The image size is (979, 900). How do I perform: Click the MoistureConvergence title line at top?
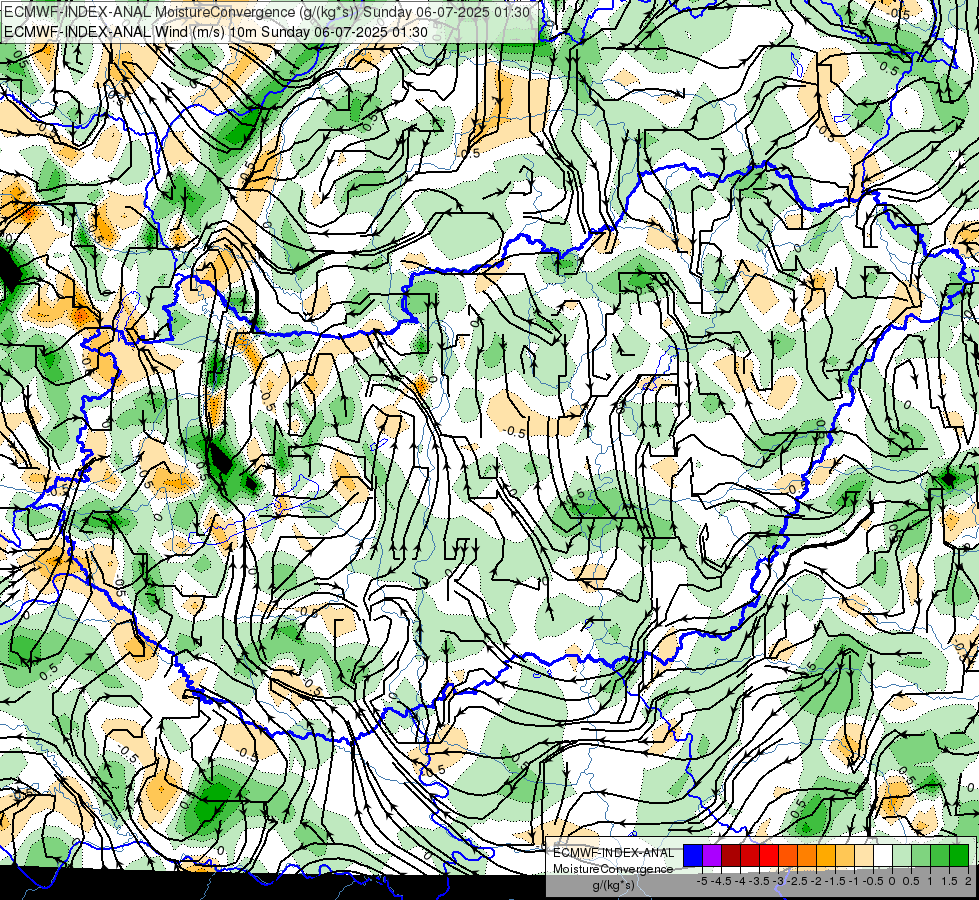[267, 12]
